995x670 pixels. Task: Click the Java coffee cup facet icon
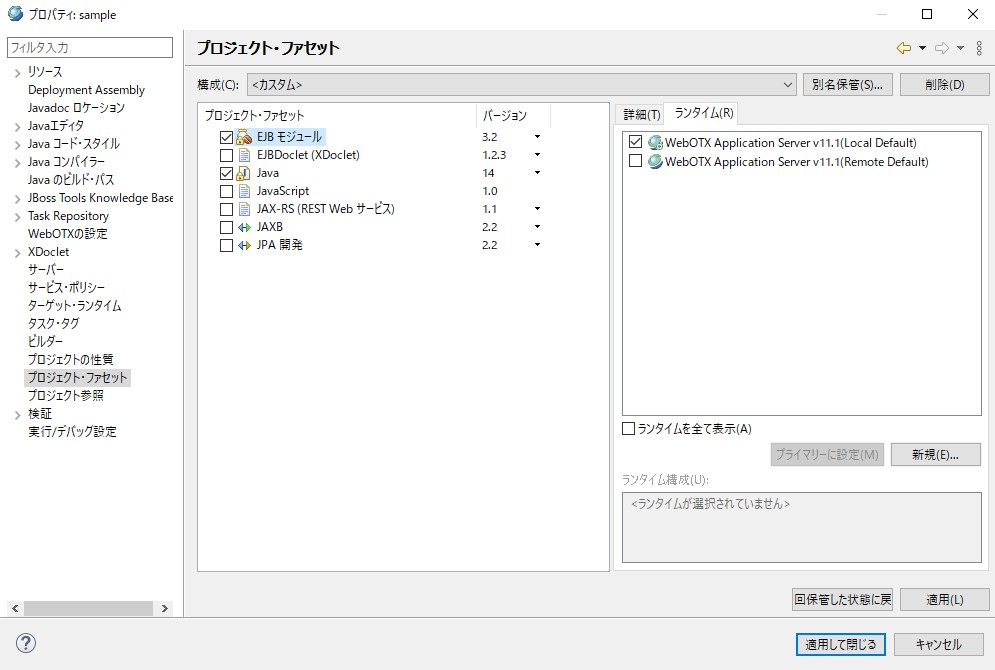pos(244,173)
